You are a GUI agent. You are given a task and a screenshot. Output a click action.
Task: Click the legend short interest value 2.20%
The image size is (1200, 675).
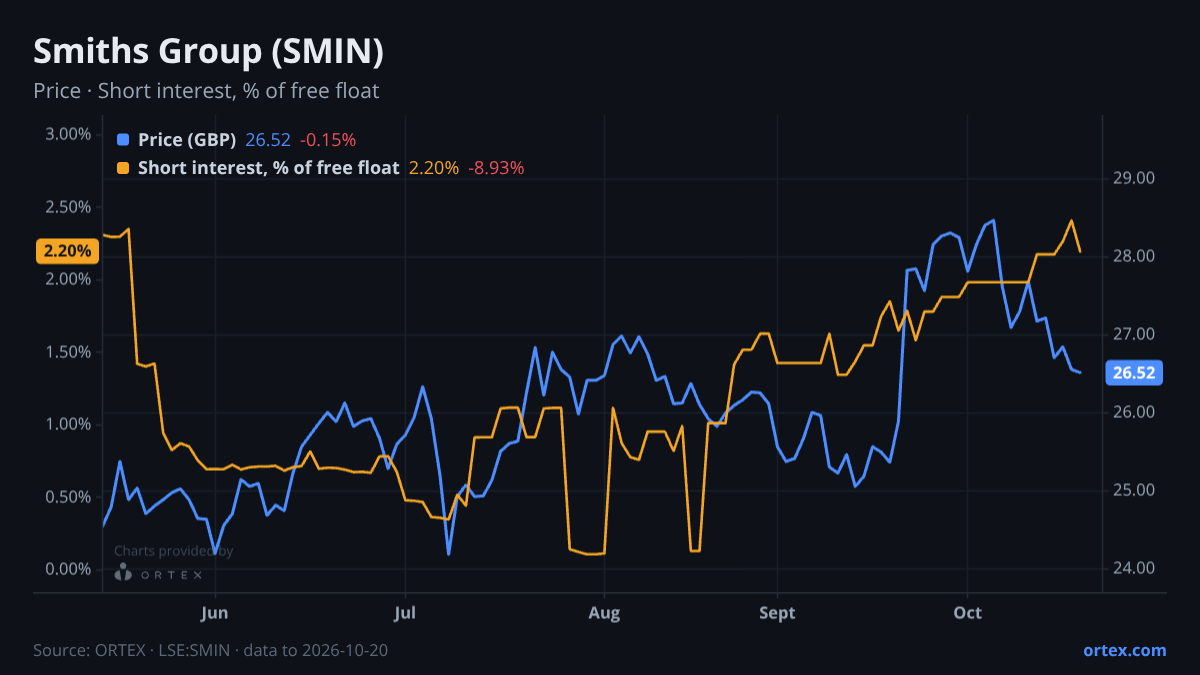[434, 168]
